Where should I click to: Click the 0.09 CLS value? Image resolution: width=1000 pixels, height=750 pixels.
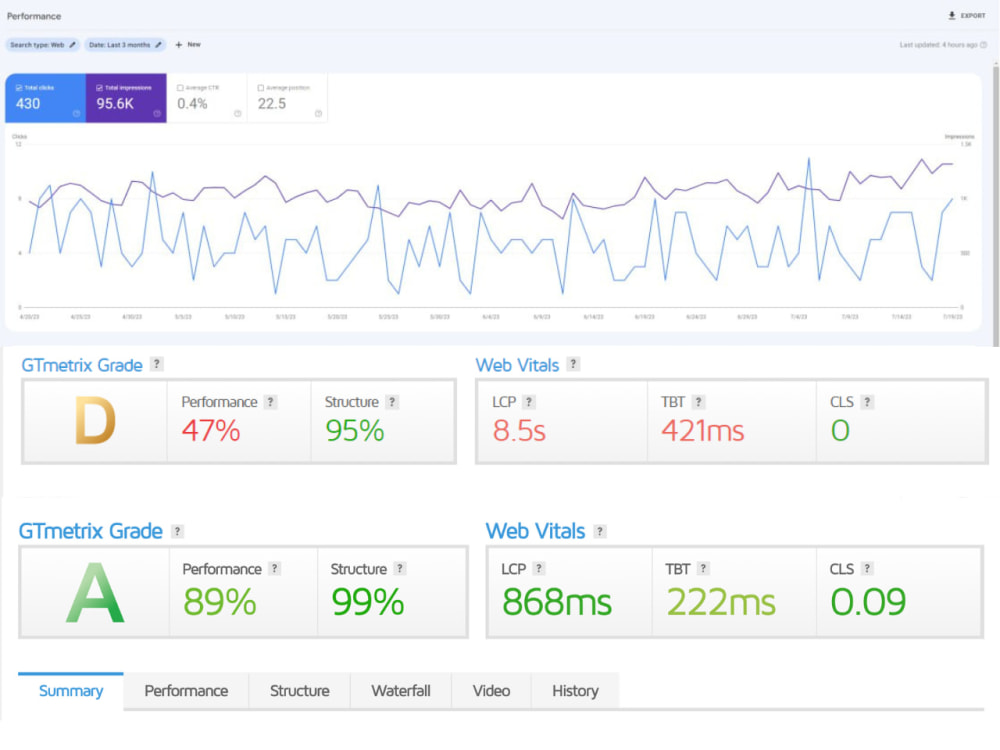[x=868, y=602]
